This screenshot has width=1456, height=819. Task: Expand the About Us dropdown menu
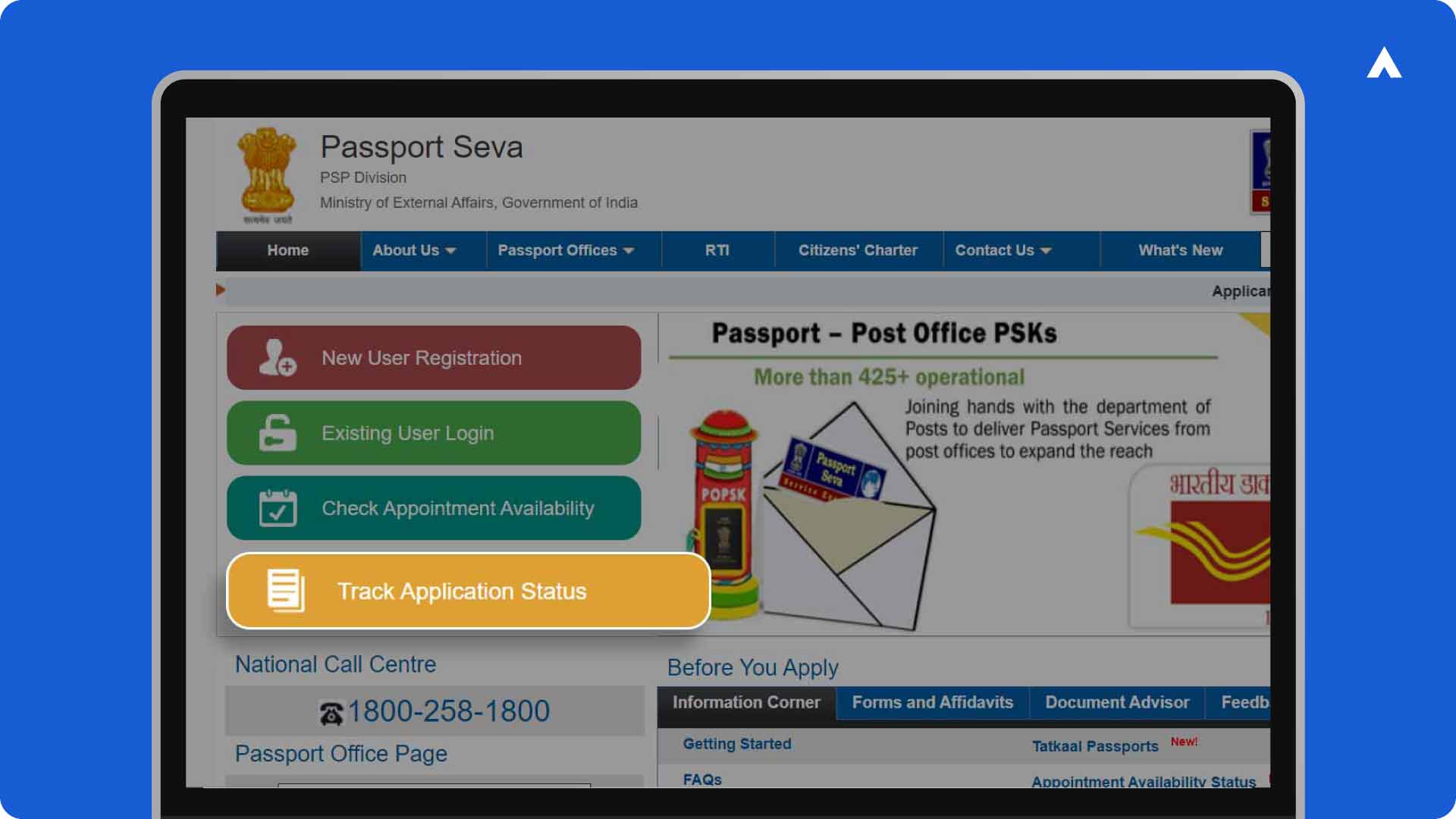(x=414, y=250)
